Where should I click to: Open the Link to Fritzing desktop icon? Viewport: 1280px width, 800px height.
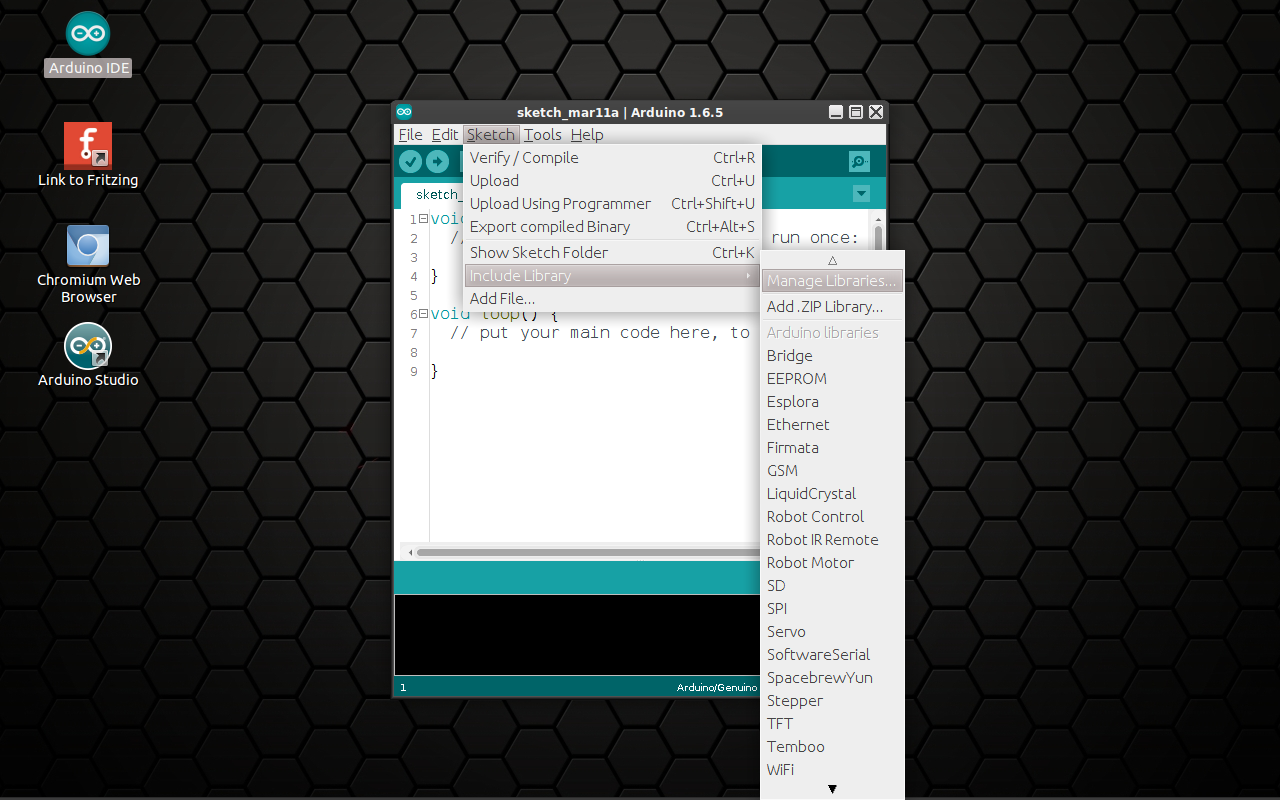(x=88, y=155)
